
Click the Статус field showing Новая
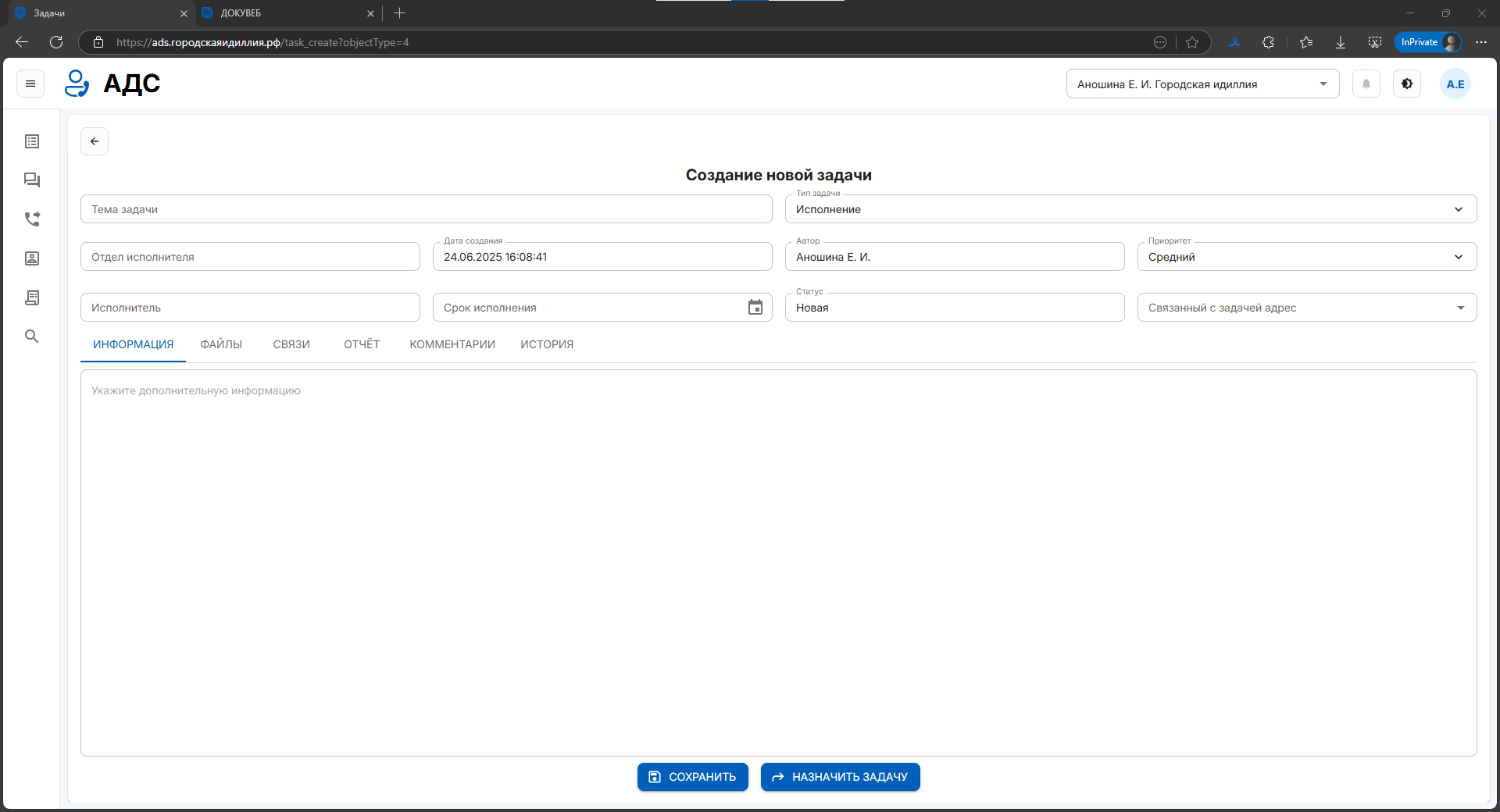click(x=955, y=308)
